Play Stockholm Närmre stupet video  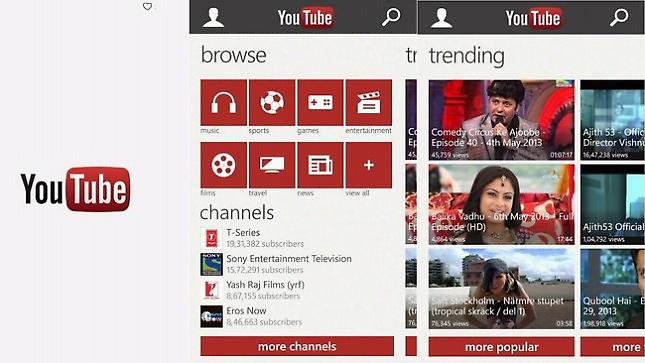tap(501, 289)
